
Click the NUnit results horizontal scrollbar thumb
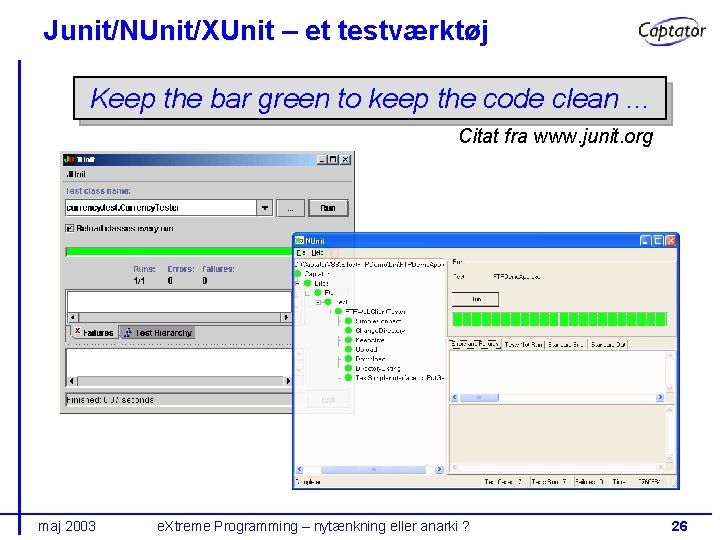pos(479,398)
